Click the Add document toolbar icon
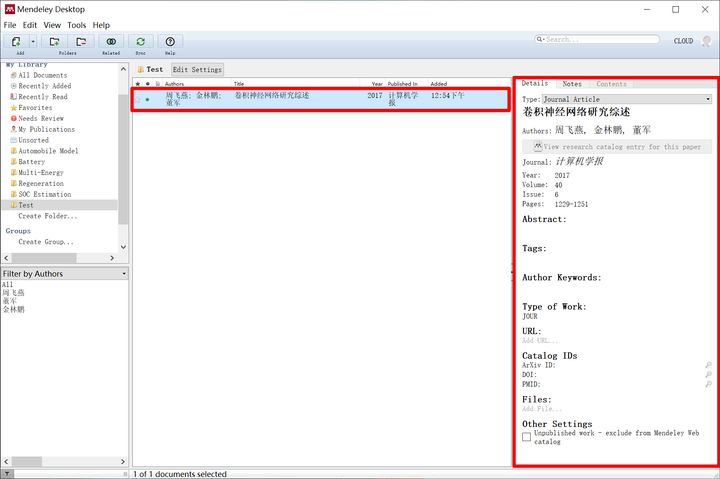720x479 pixels. 16,42
